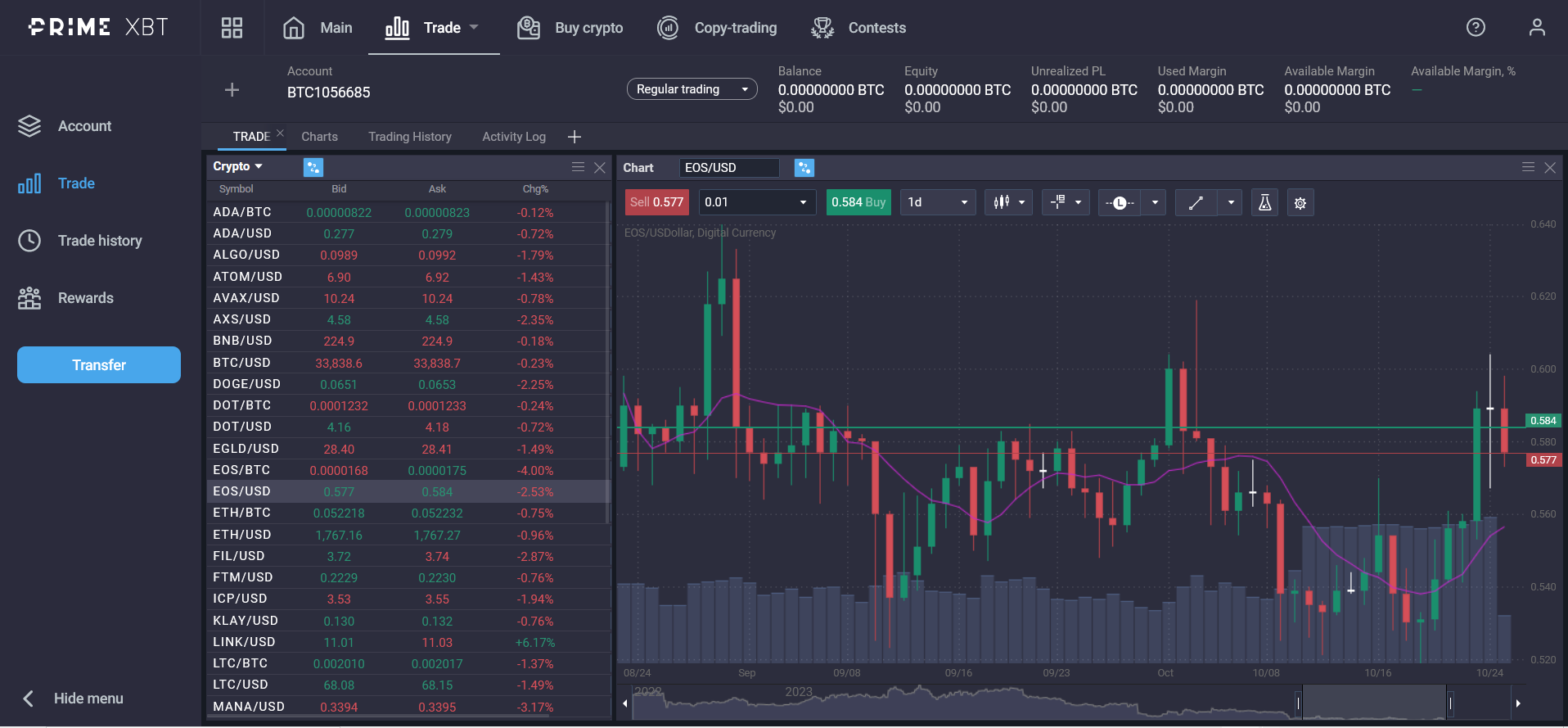The height and width of the screenshot is (728, 1568).
Task: Toggle link icon in Crypto panel
Action: coord(313,167)
